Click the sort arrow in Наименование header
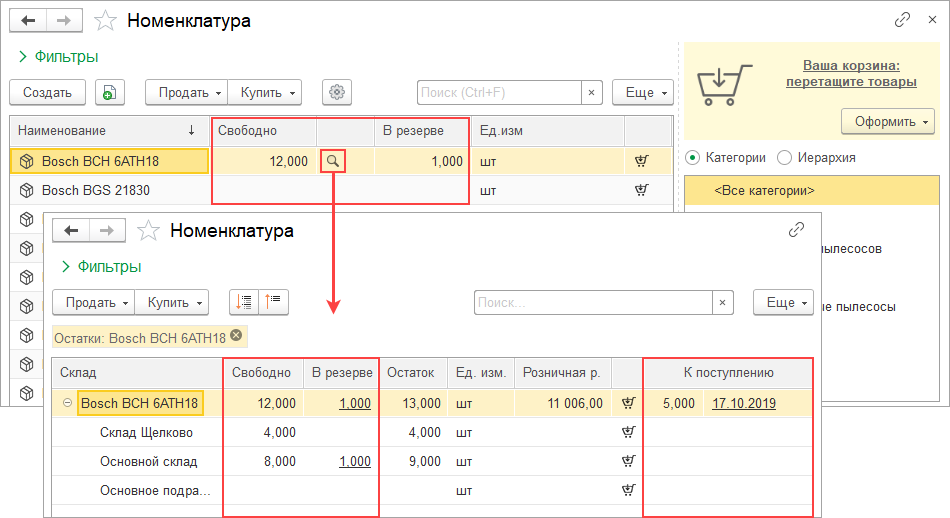The height and width of the screenshot is (518, 950). [x=191, y=130]
